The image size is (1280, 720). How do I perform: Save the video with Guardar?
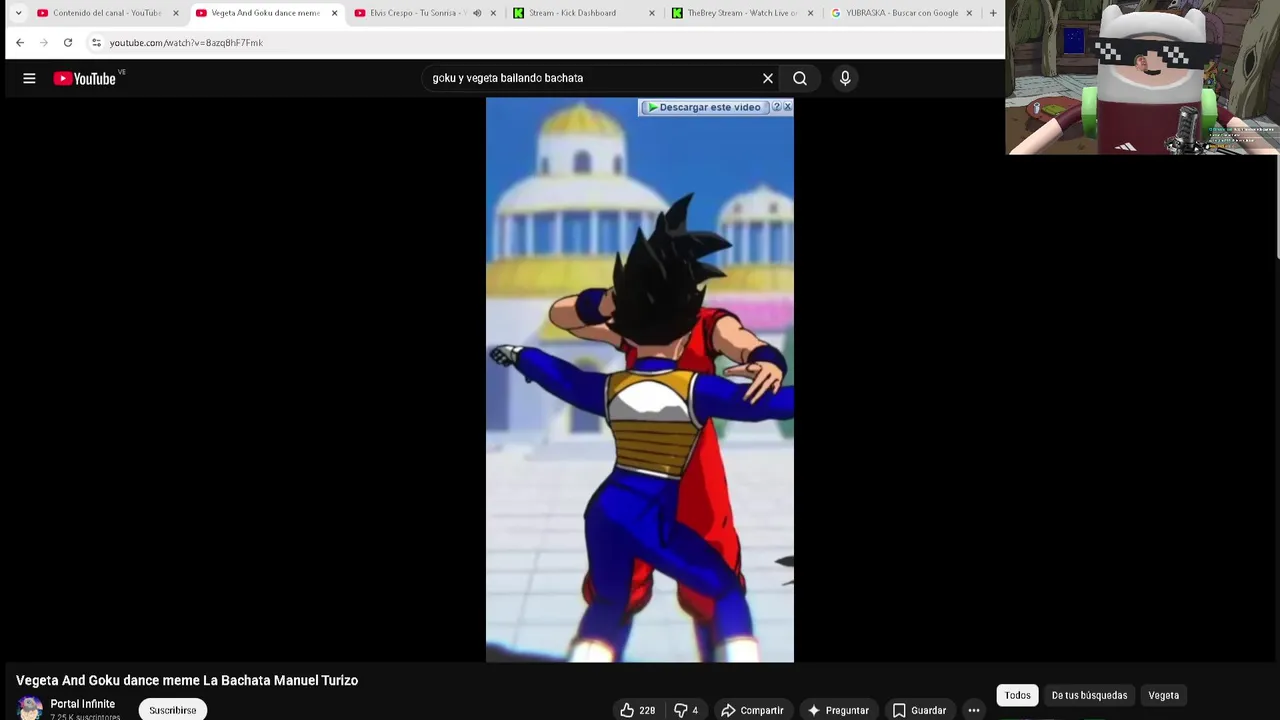click(x=919, y=710)
